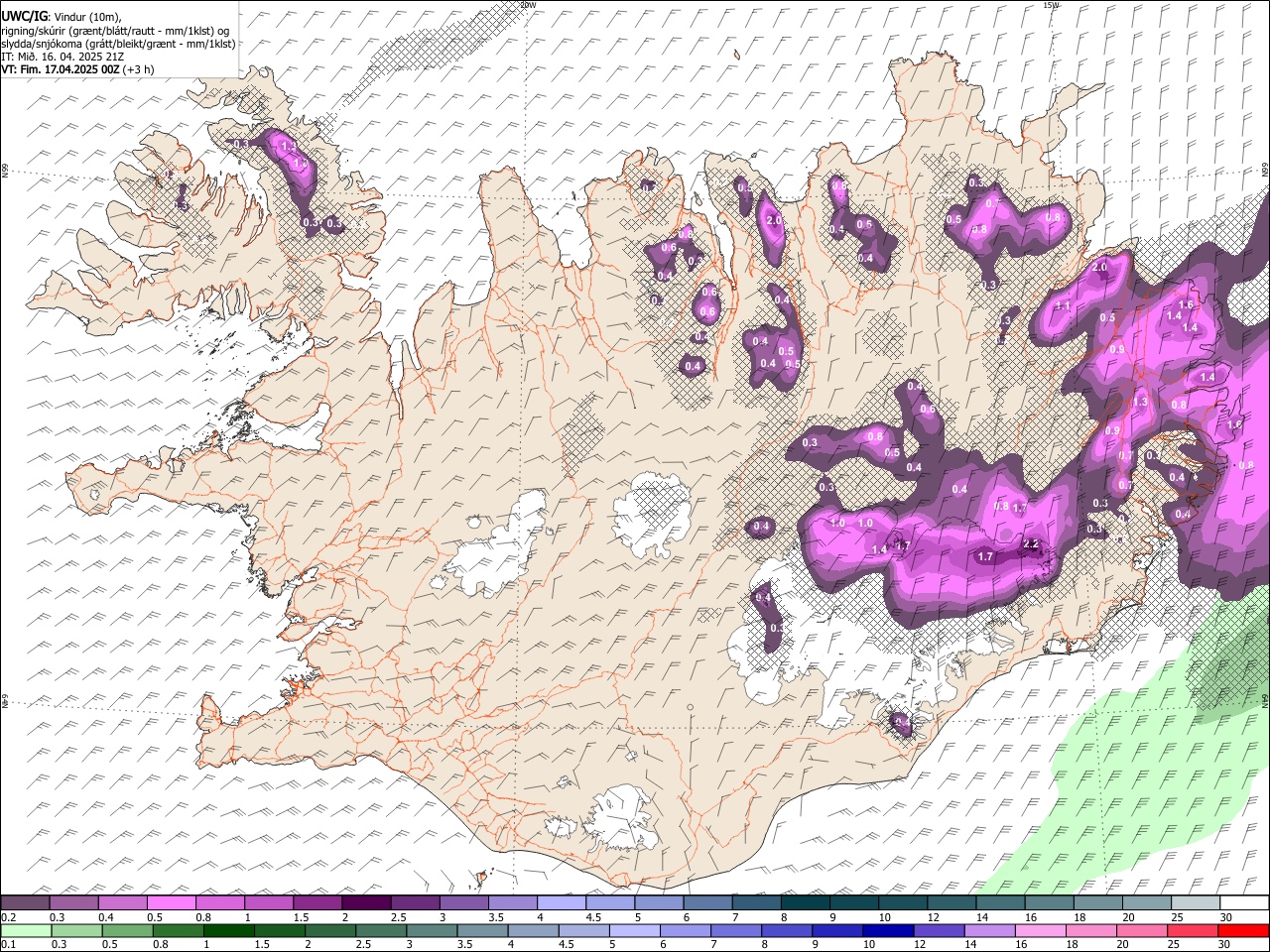Select the white 30 swatch in snow legend
Screen dimensions: 1270x952
[1244, 903]
